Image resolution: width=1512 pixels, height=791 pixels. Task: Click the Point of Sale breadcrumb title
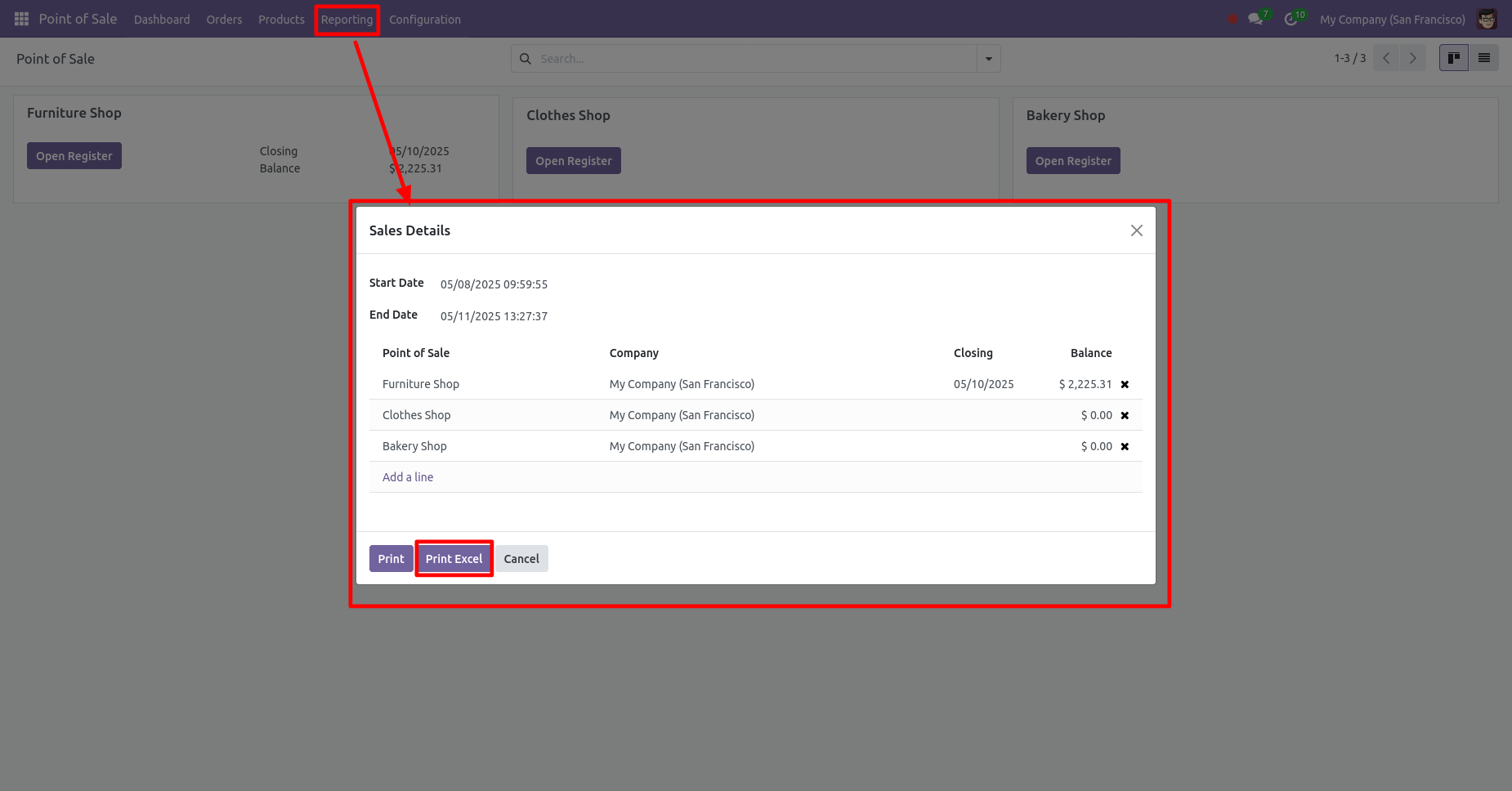point(56,59)
